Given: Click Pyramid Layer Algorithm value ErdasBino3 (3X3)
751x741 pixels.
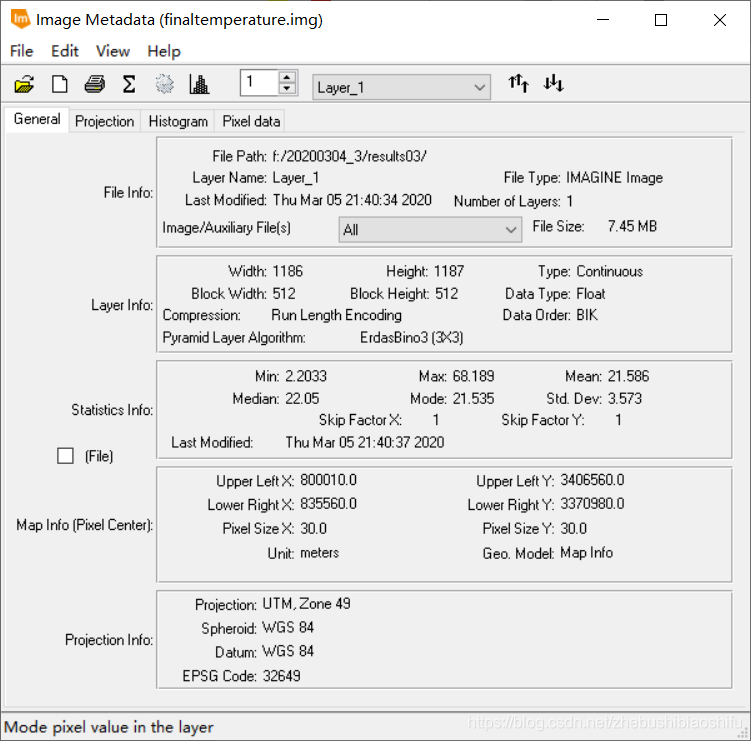Looking at the screenshot, I should (x=411, y=338).
